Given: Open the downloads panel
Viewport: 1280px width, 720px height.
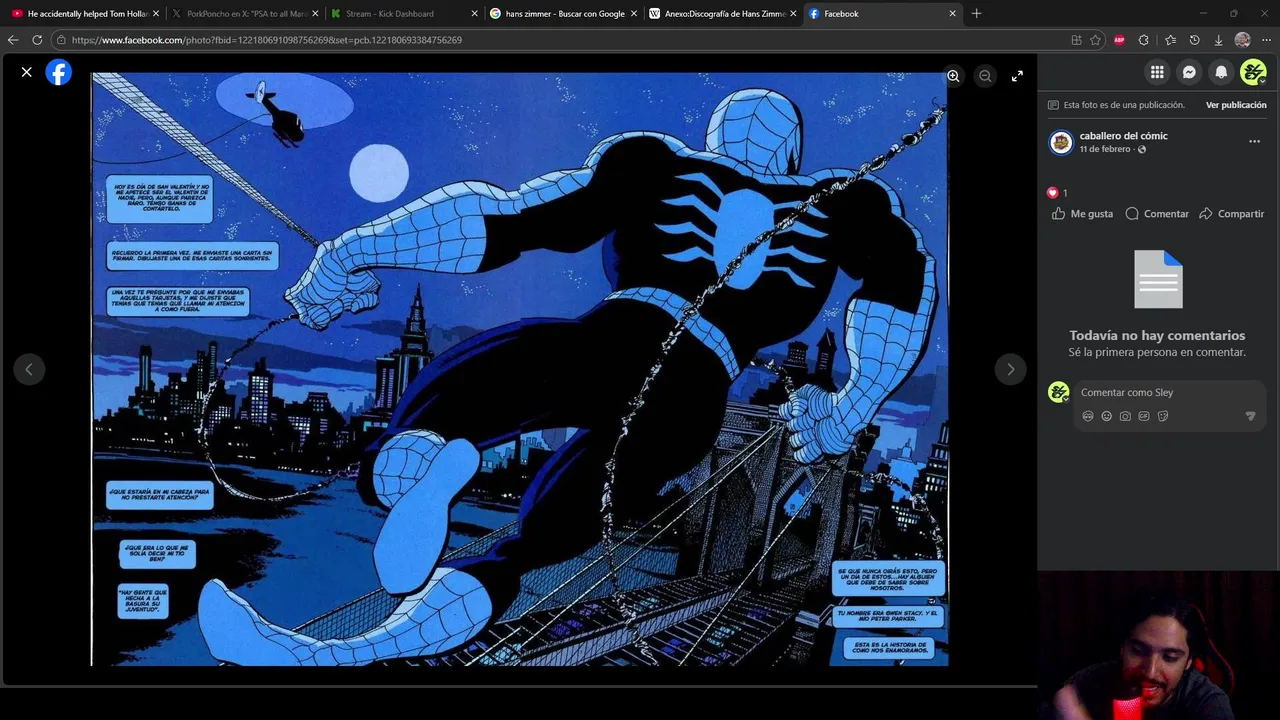Looking at the screenshot, I should tap(1218, 40).
